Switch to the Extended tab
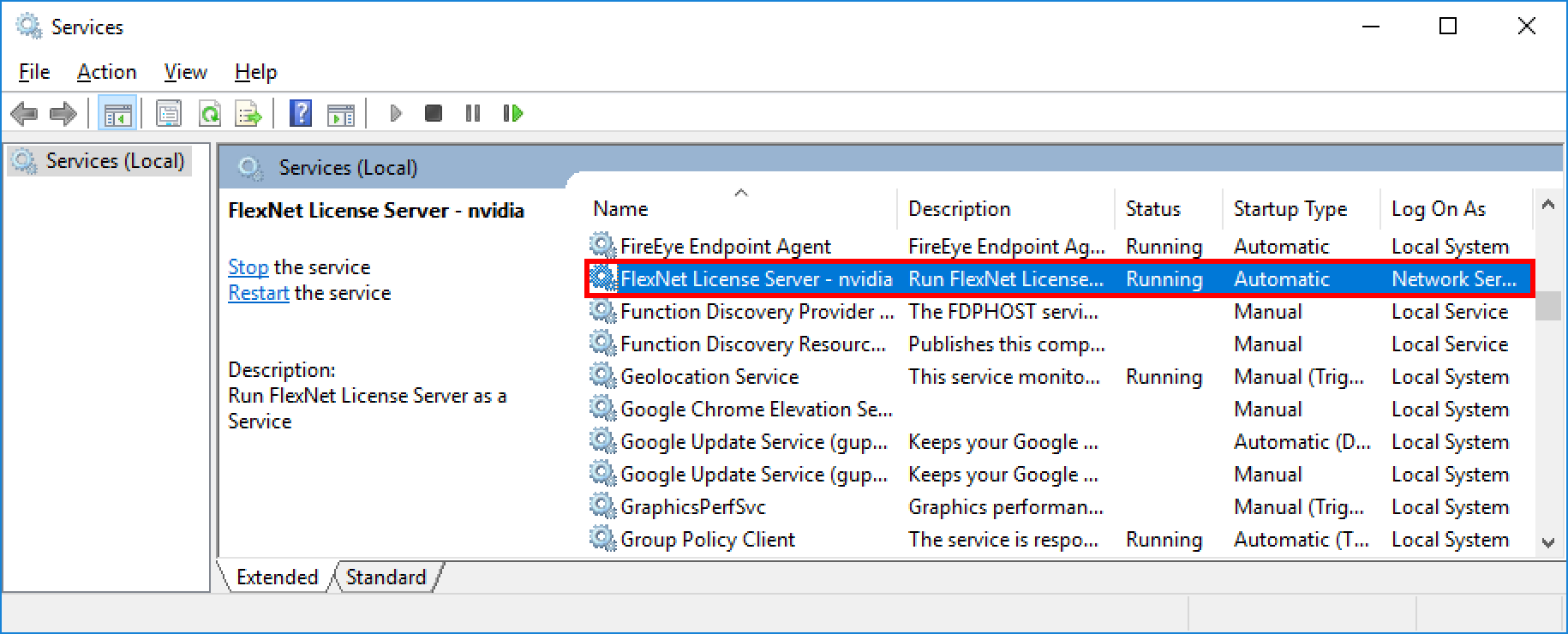 [x=277, y=577]
